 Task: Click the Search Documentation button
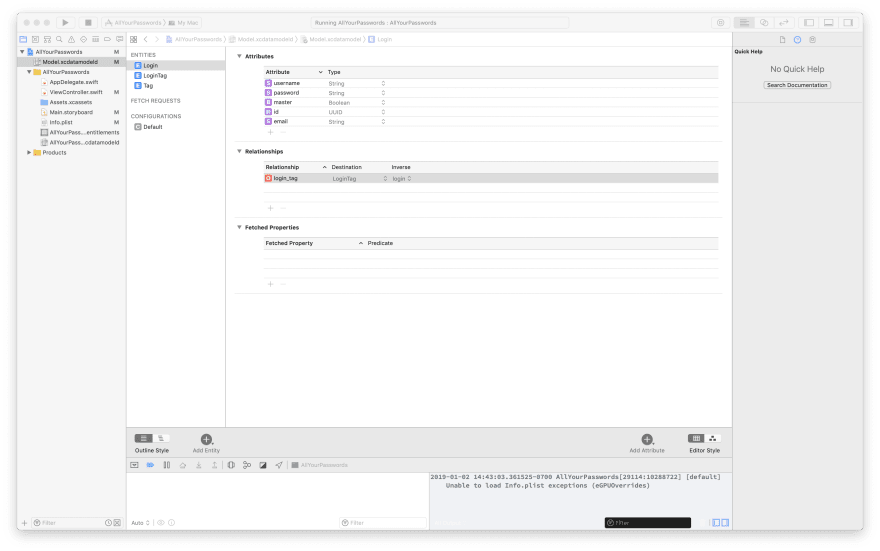coord(797,85)
